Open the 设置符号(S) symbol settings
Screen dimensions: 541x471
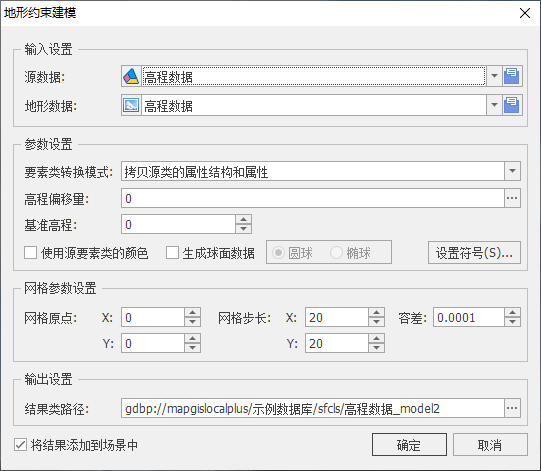point(474,253)
